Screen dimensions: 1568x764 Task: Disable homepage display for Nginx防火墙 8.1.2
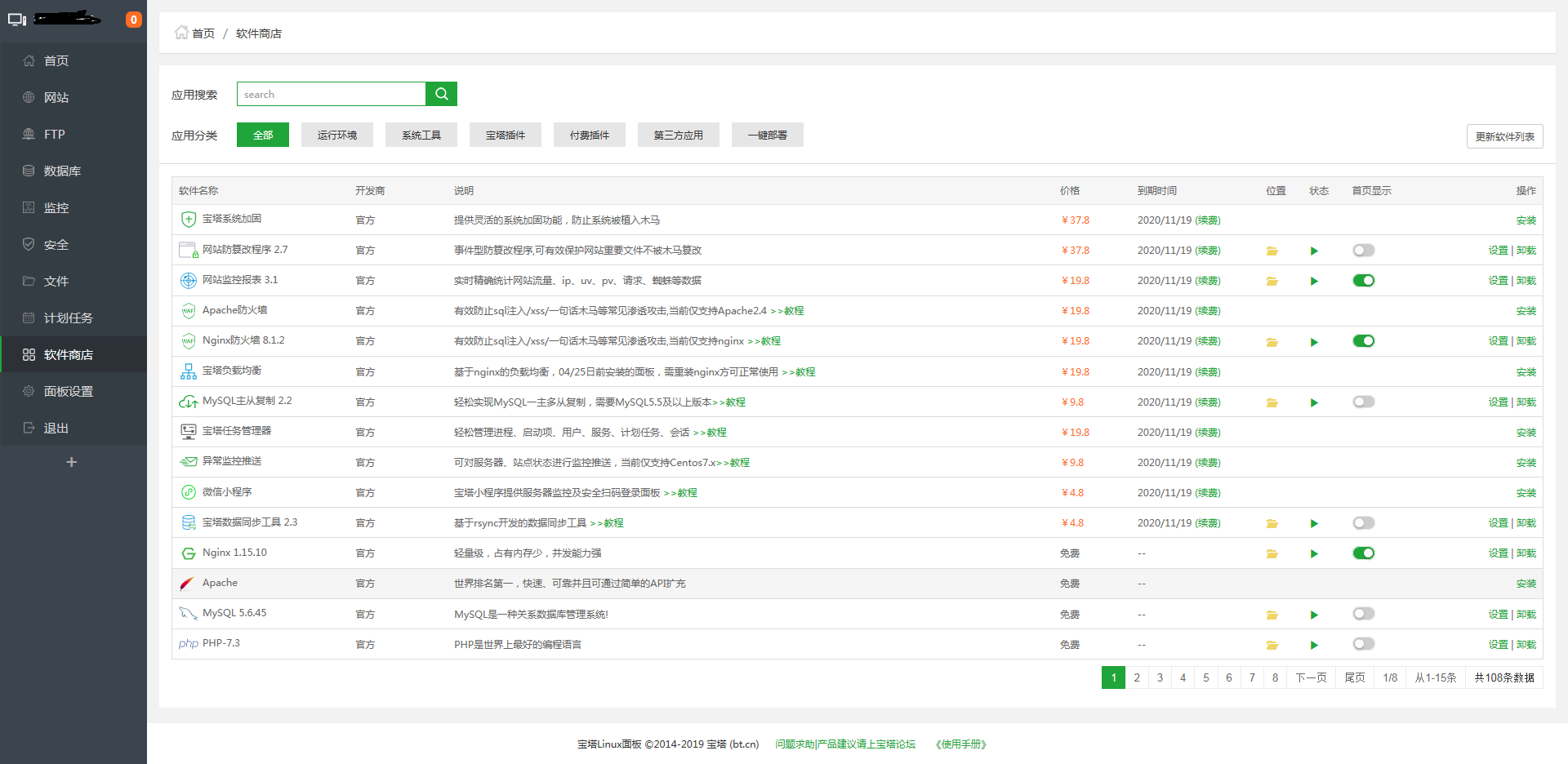tap(1364, 340)
